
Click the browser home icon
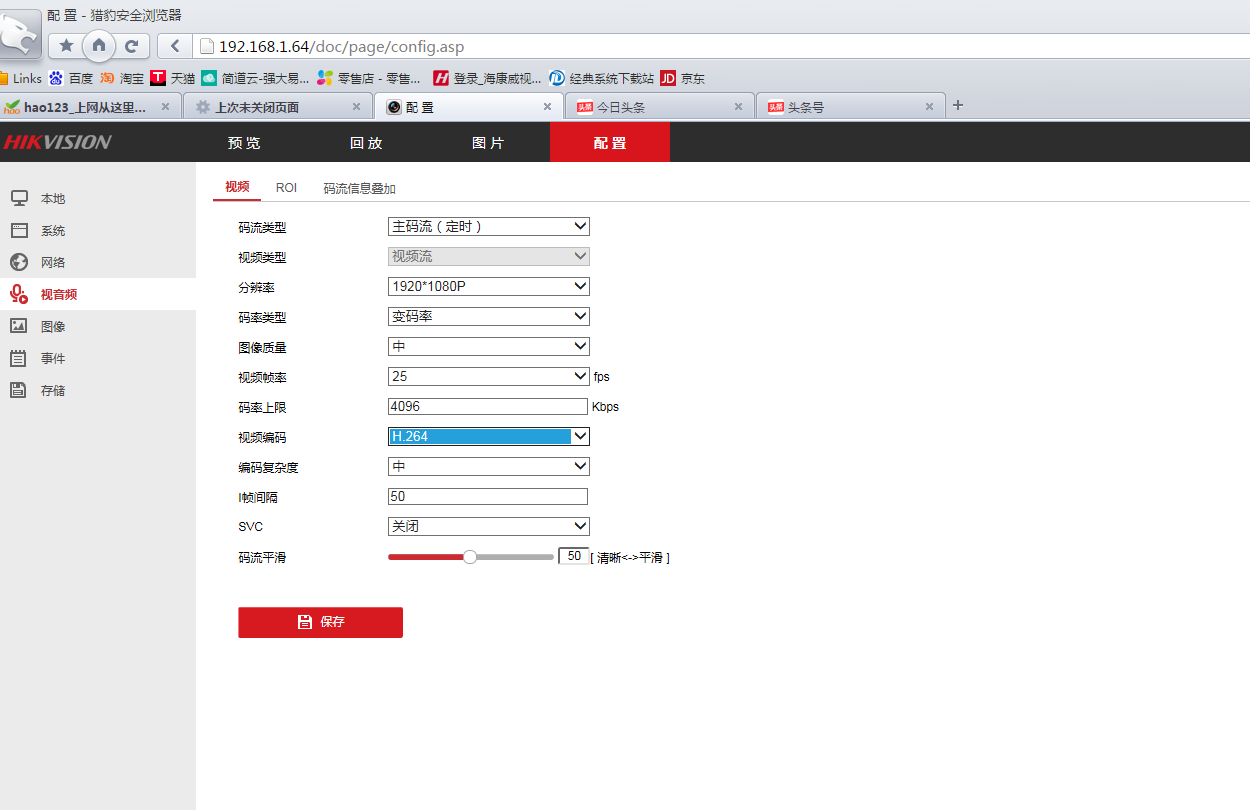pos(99,46)
